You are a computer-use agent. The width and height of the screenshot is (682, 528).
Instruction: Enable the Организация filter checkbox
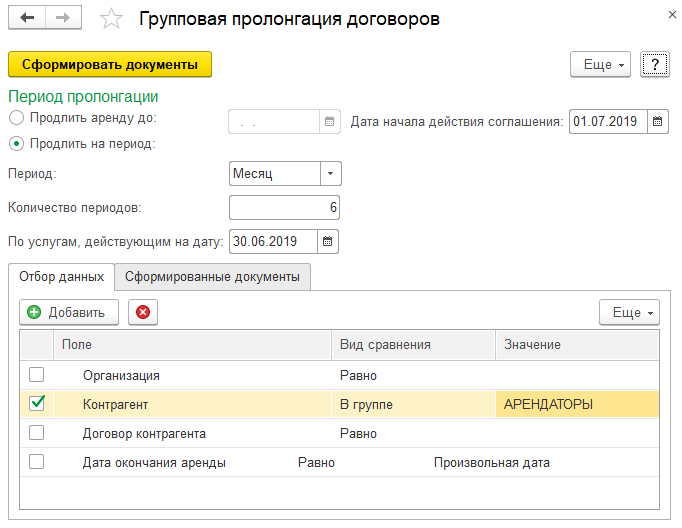(37, 375)
